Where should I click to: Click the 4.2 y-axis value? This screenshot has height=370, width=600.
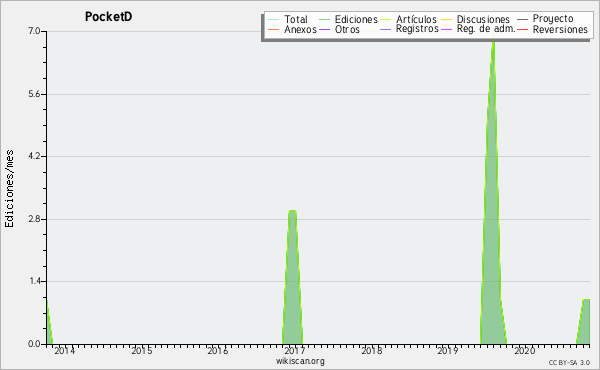[34, 156]
